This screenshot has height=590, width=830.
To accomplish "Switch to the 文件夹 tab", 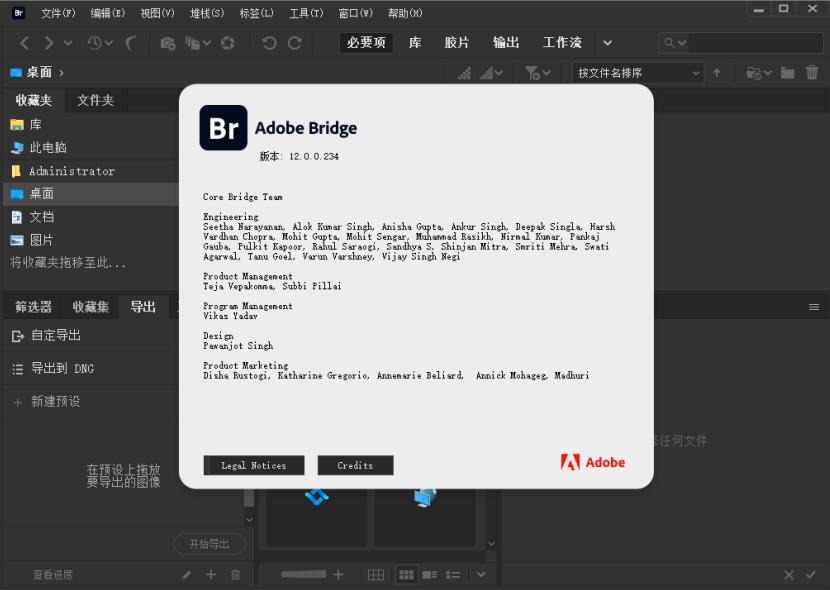I will pyautogui.click(x=95, y=101).
